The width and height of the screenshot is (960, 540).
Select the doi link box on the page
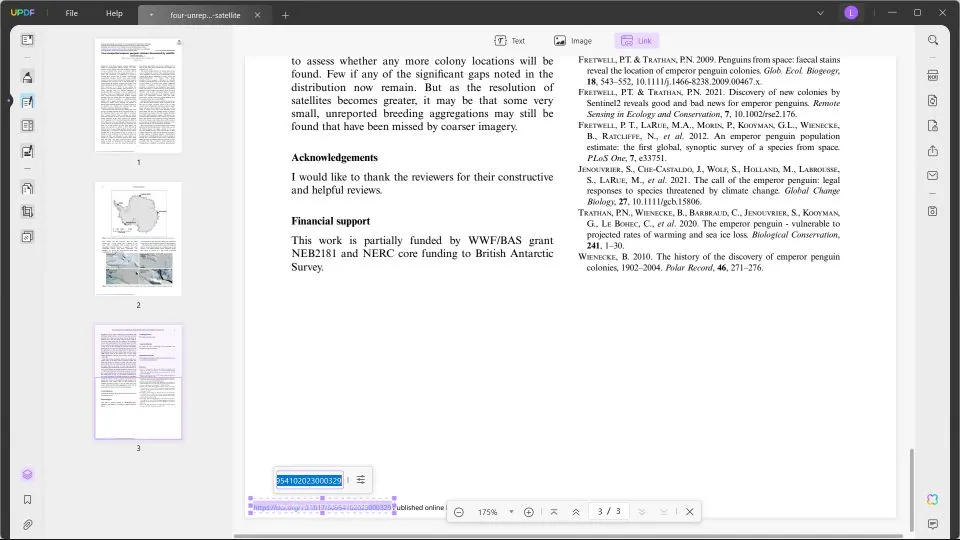point(322,507)
